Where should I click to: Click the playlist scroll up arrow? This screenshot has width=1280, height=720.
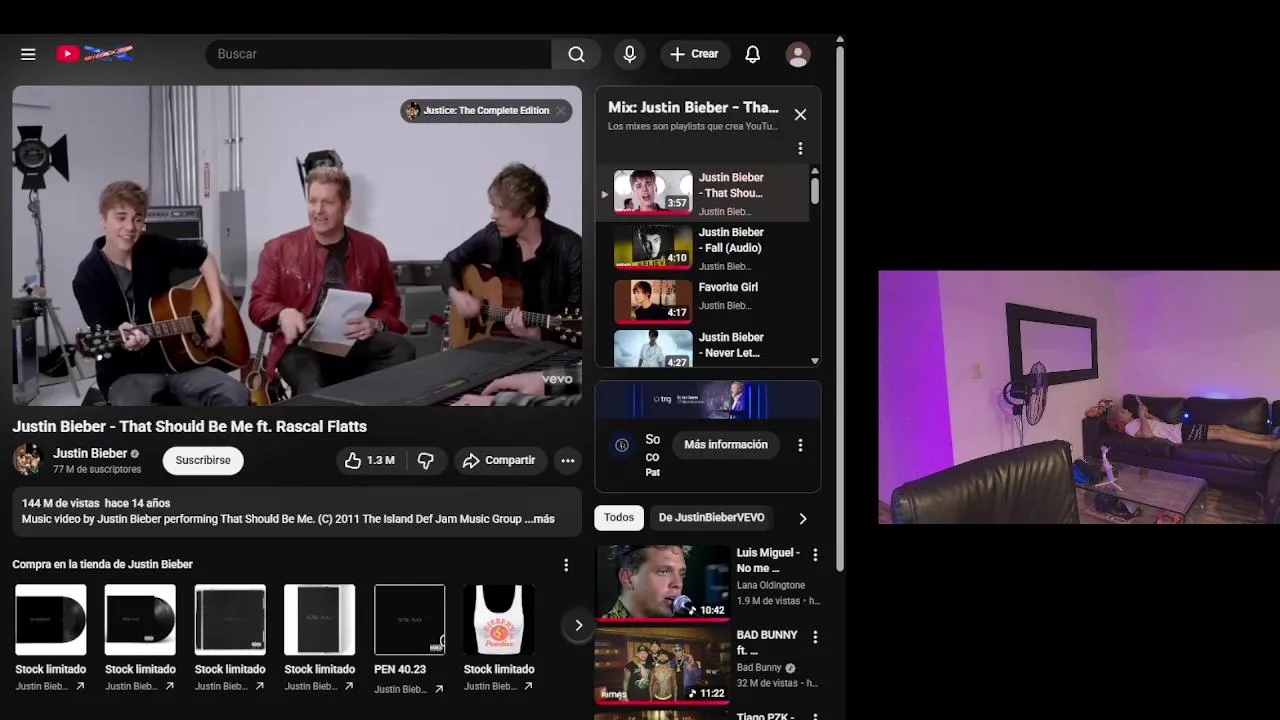815,171
